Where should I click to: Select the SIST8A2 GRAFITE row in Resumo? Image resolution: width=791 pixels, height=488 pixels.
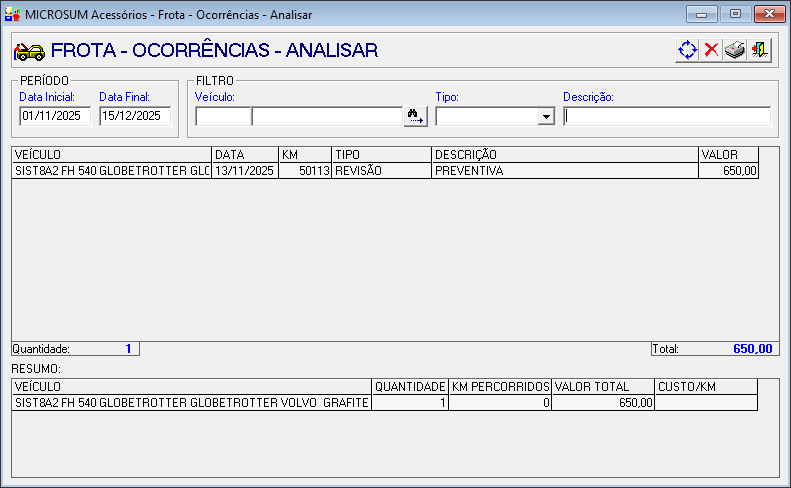tap(192, 403)
